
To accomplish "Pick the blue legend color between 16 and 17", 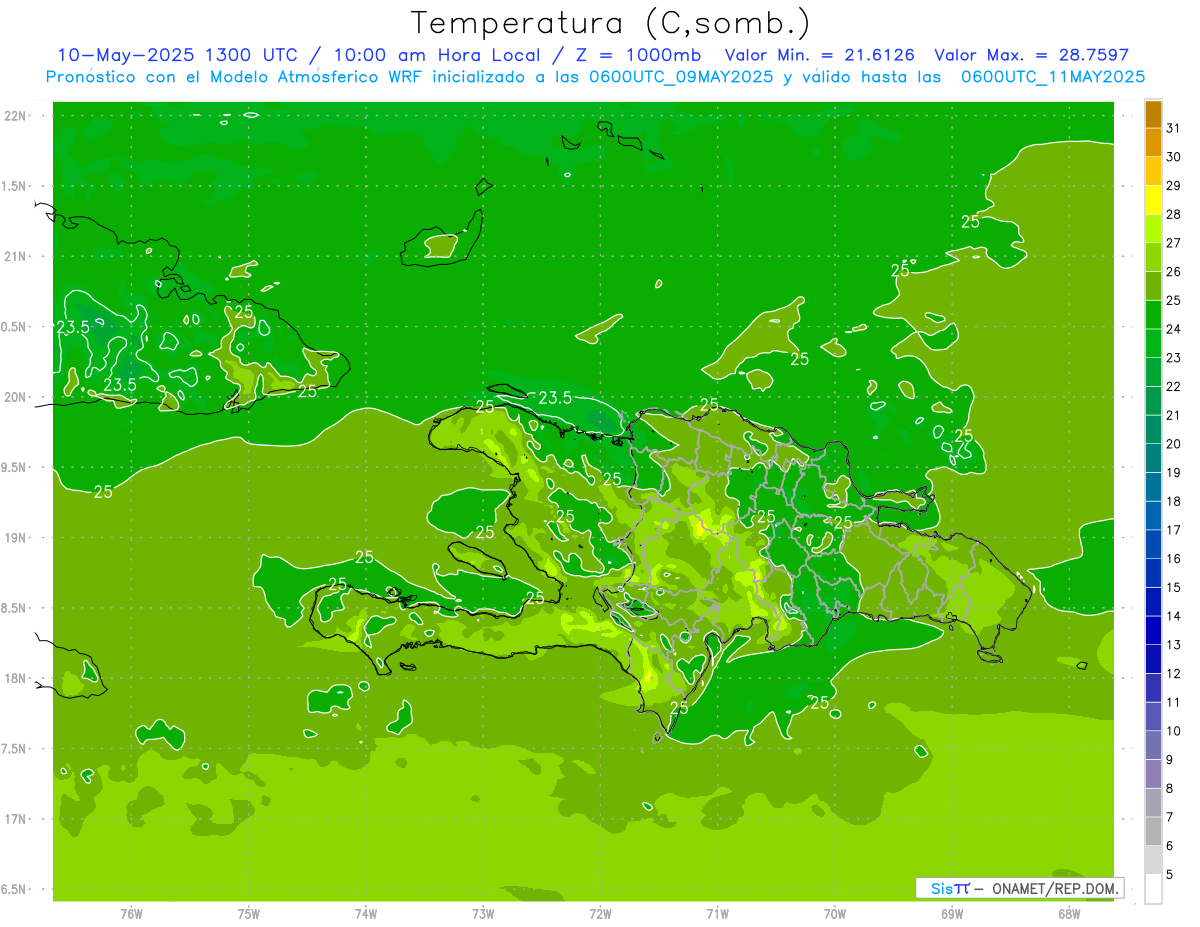I will 1153,544.
